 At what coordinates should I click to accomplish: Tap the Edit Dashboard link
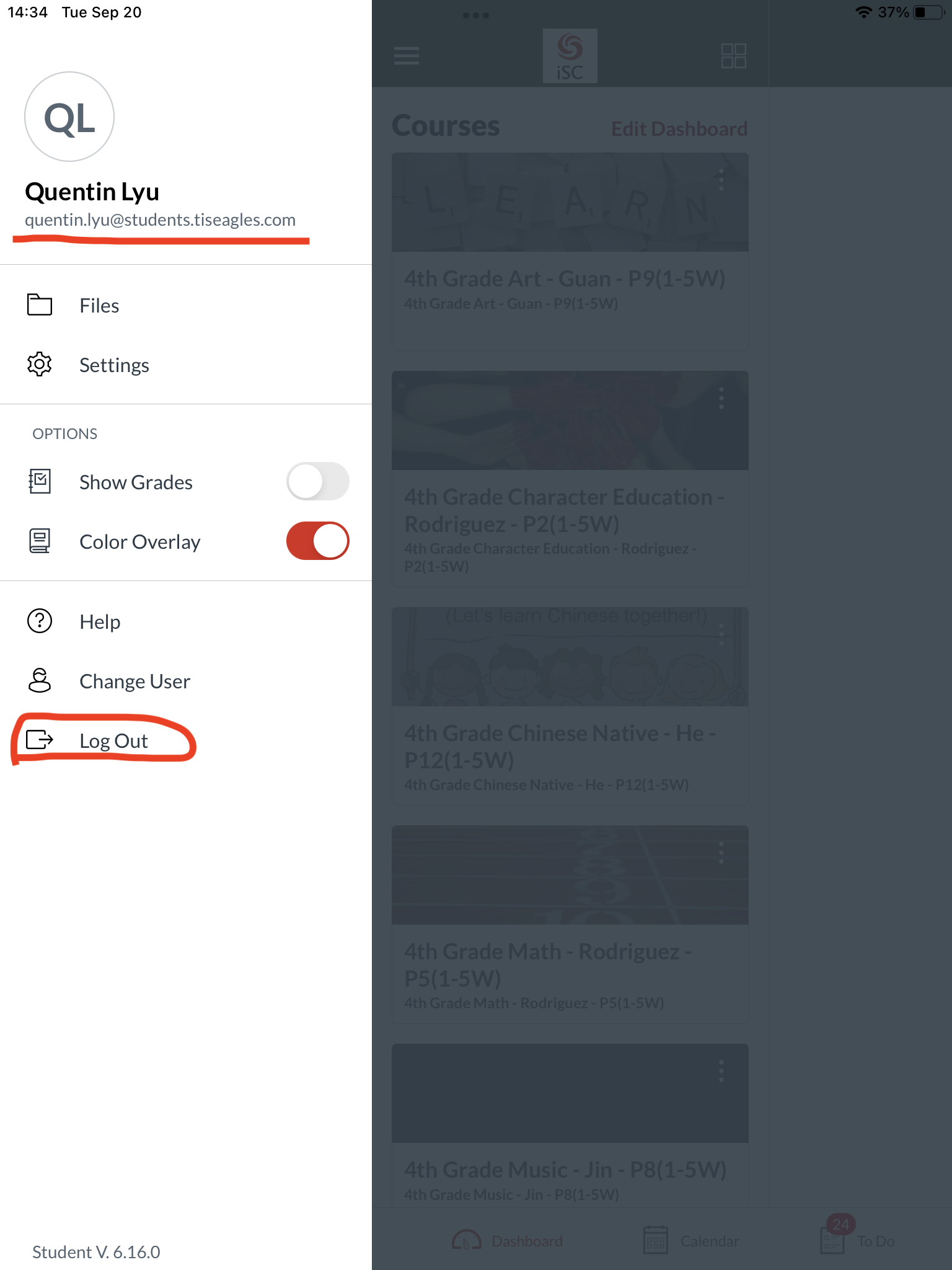click(x=679, y=129)
